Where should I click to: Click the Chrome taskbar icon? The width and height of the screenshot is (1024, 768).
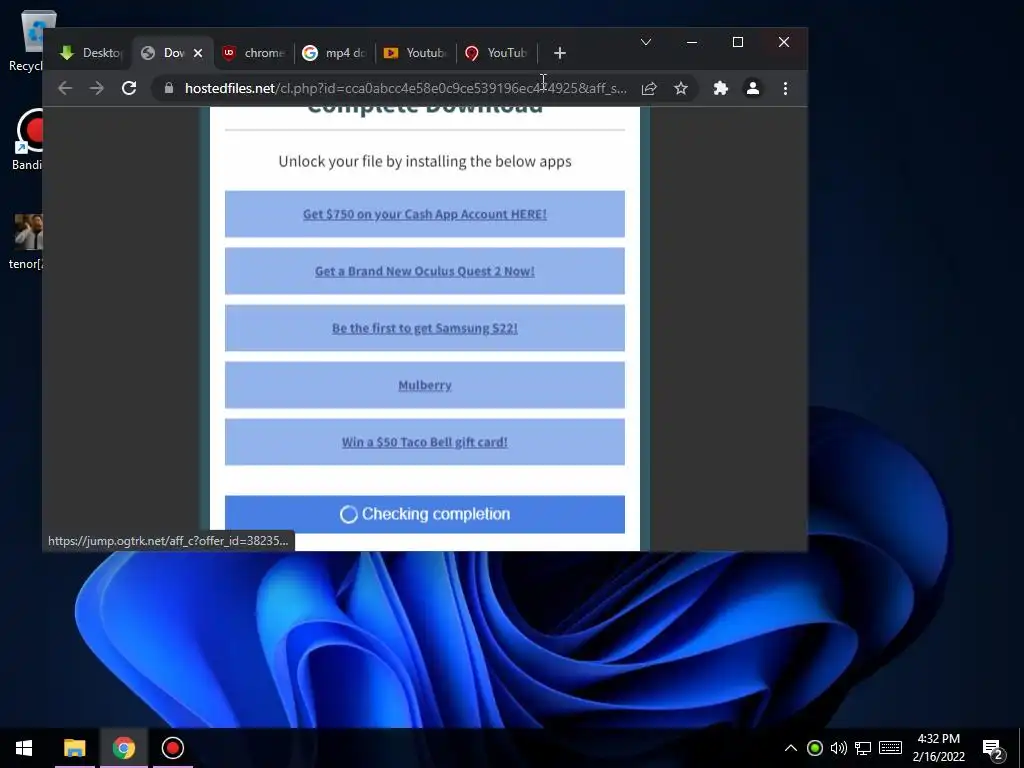pos(123,748)
